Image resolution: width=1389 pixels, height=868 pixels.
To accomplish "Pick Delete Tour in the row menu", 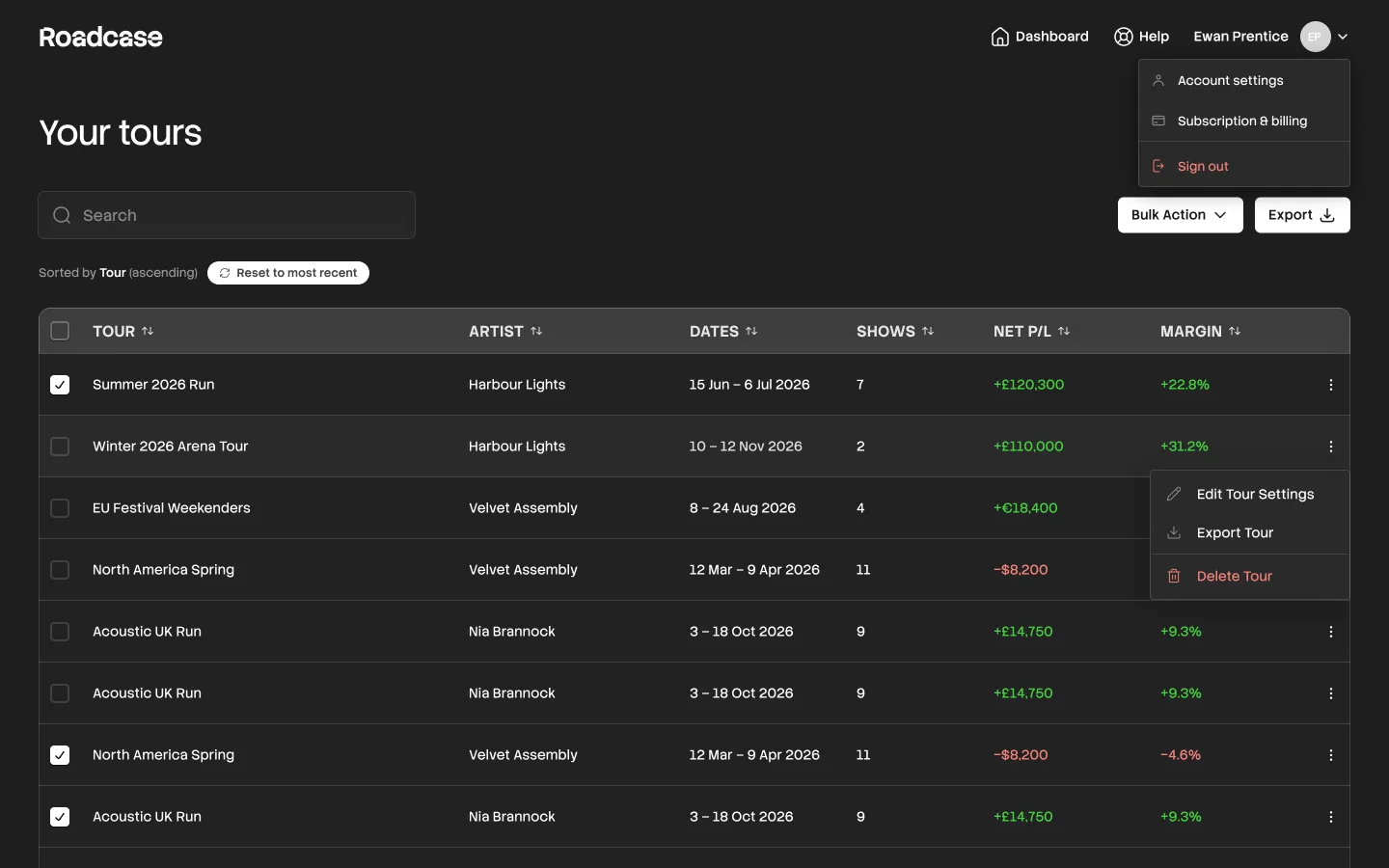I will pos(1250,576).
